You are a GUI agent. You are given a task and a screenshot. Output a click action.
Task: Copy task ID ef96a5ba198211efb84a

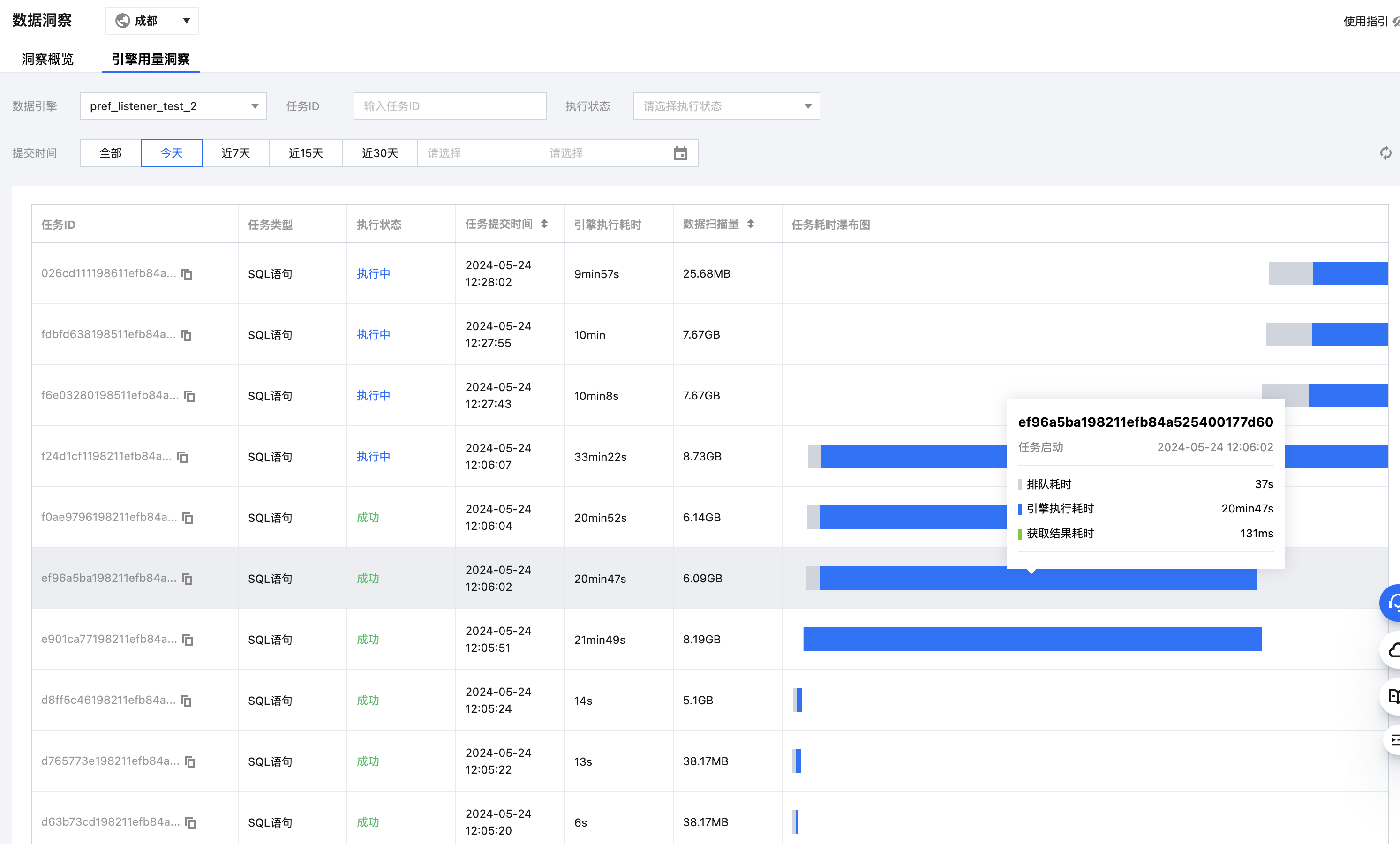tap(187, 579)
